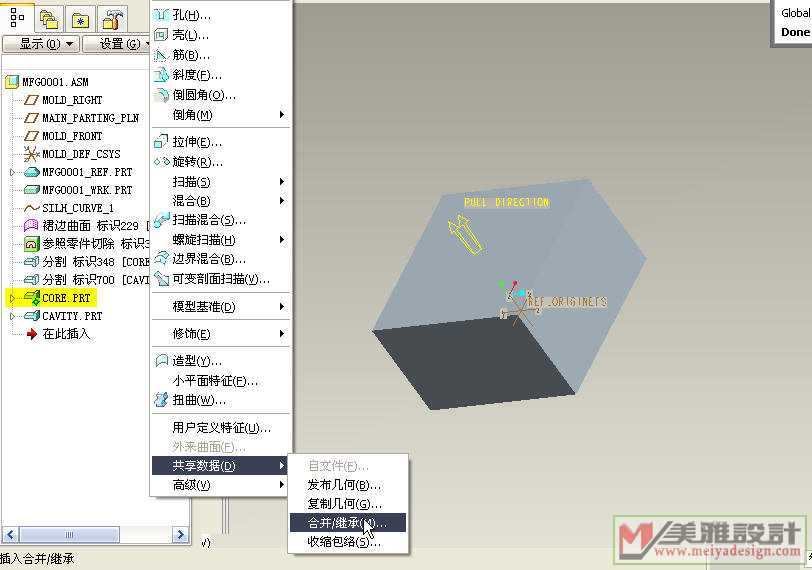Click the SILH_CURVE_1 curve icon
812x570 pixels.
[x=32, y=208]
